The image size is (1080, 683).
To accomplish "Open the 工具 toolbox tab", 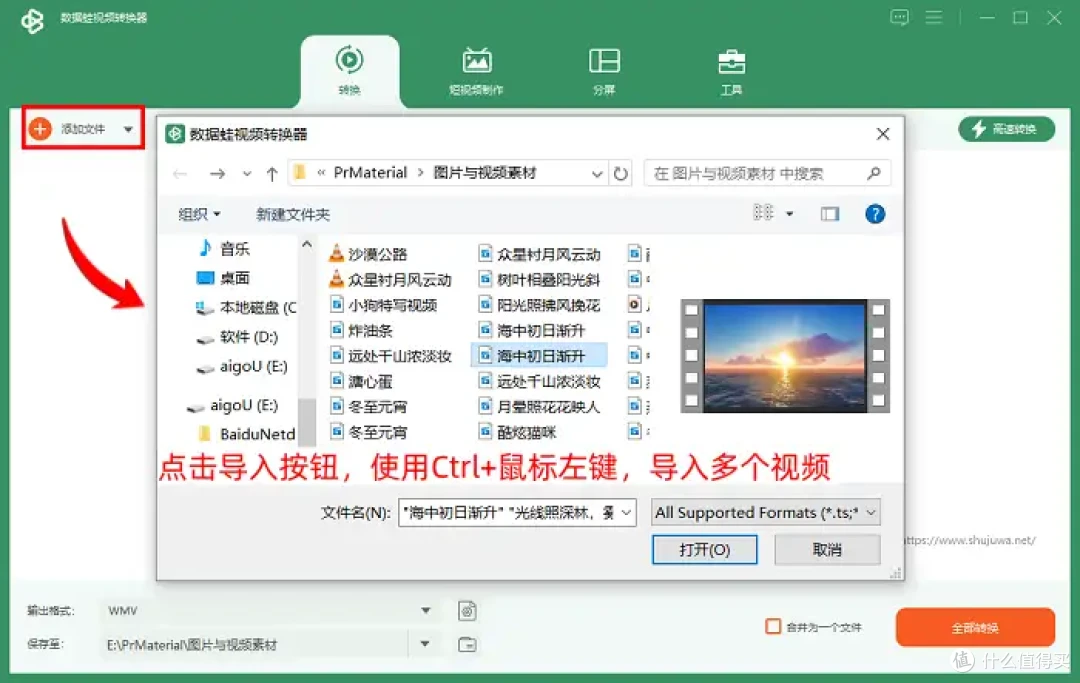I will pos(731,71).
